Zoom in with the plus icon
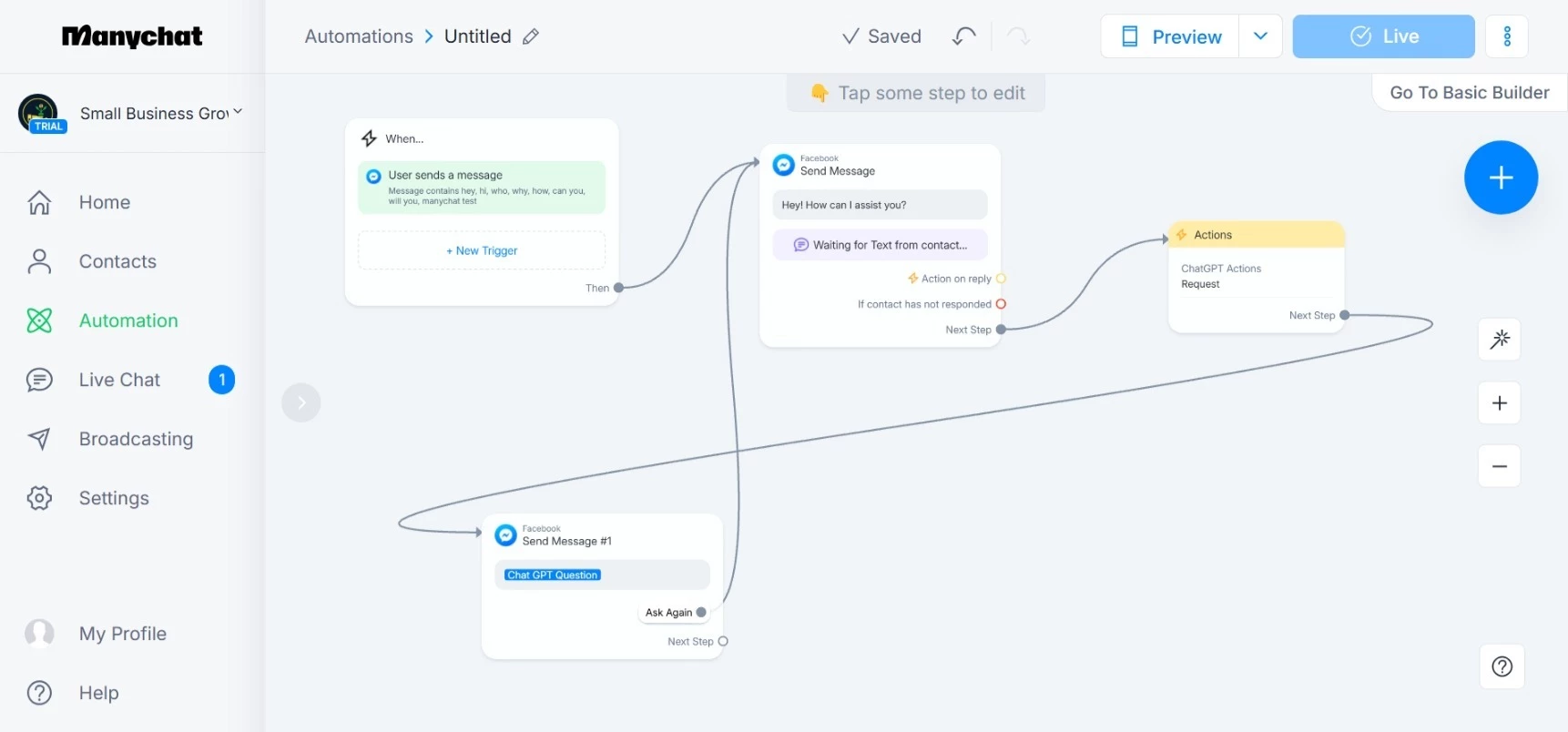 coord(1500,403)
